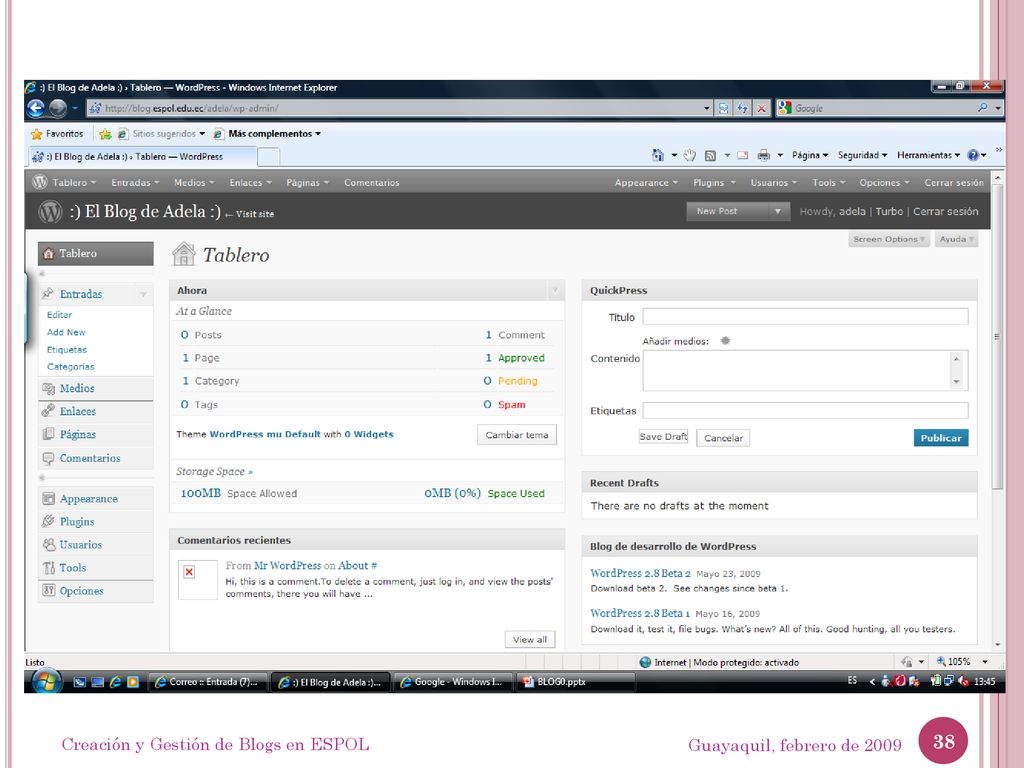This screenshot has height=768, width=1024.
Task: Click the Cerrar sesión link beside Turbo
Action: [946, 212]
